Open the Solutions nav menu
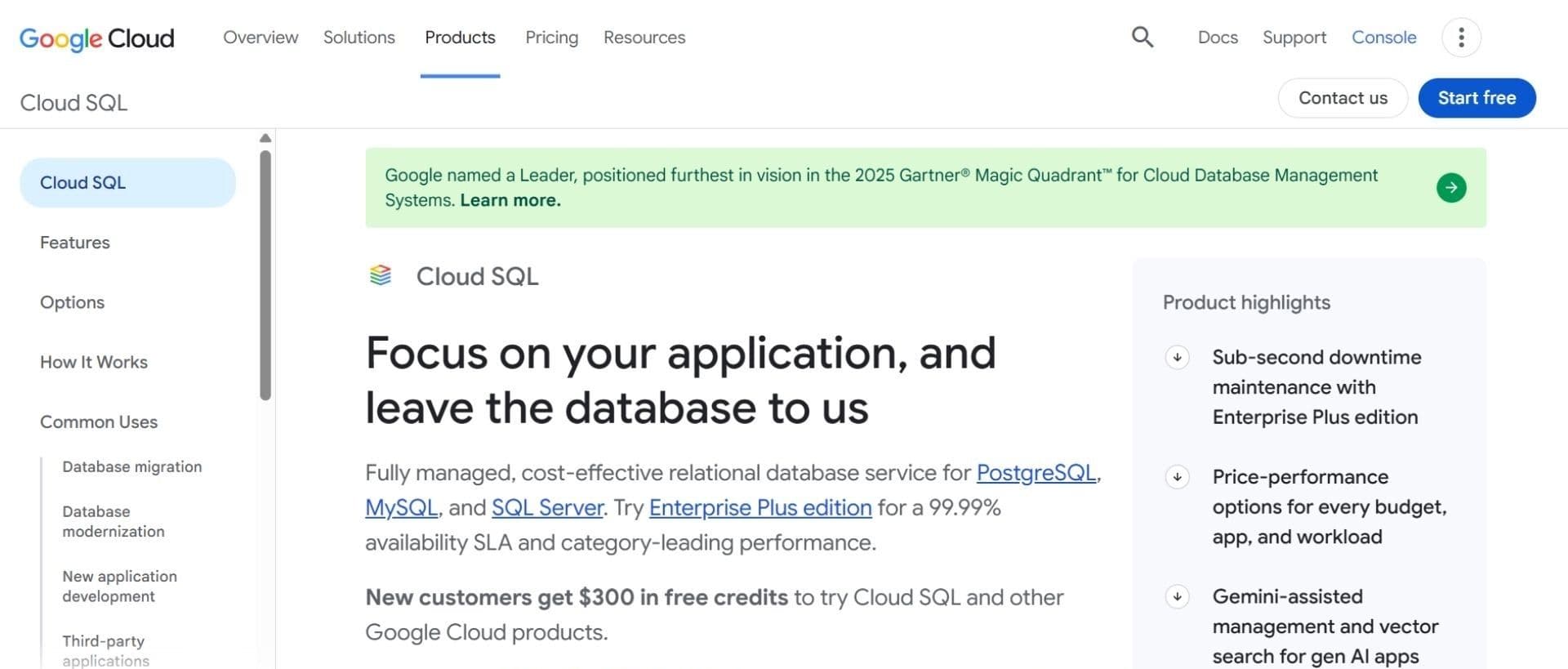The image size is (1568, 669). click(359, 38)
